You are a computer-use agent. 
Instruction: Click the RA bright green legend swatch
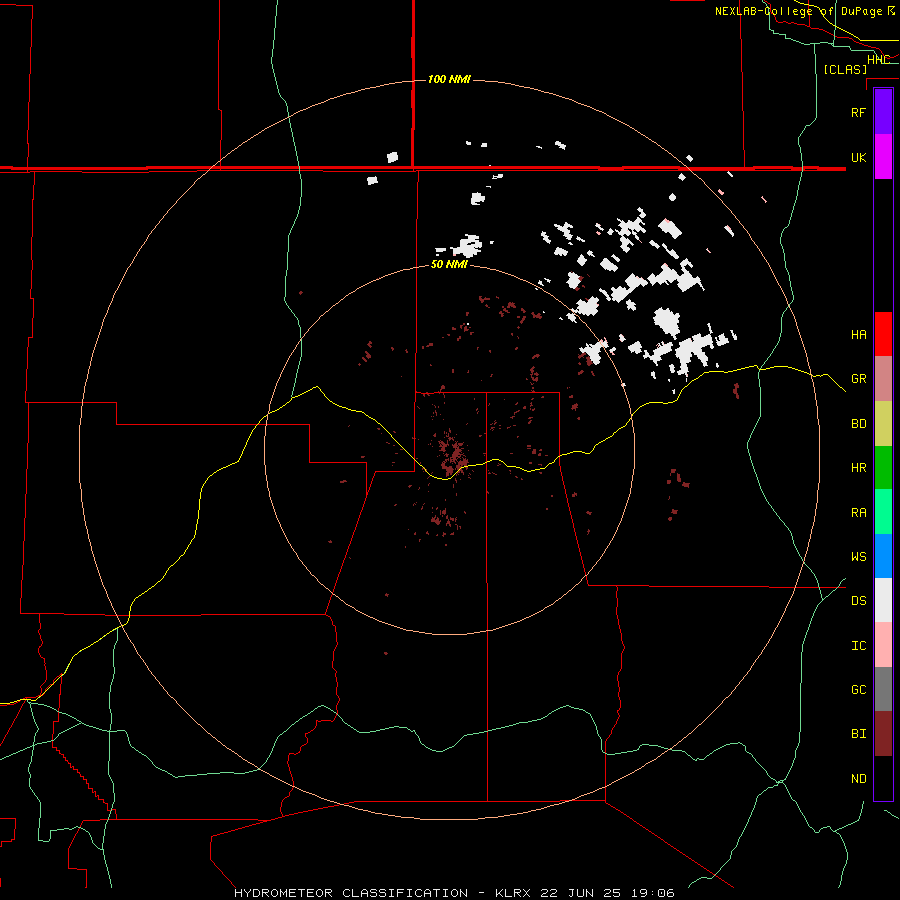coord(883,512)
